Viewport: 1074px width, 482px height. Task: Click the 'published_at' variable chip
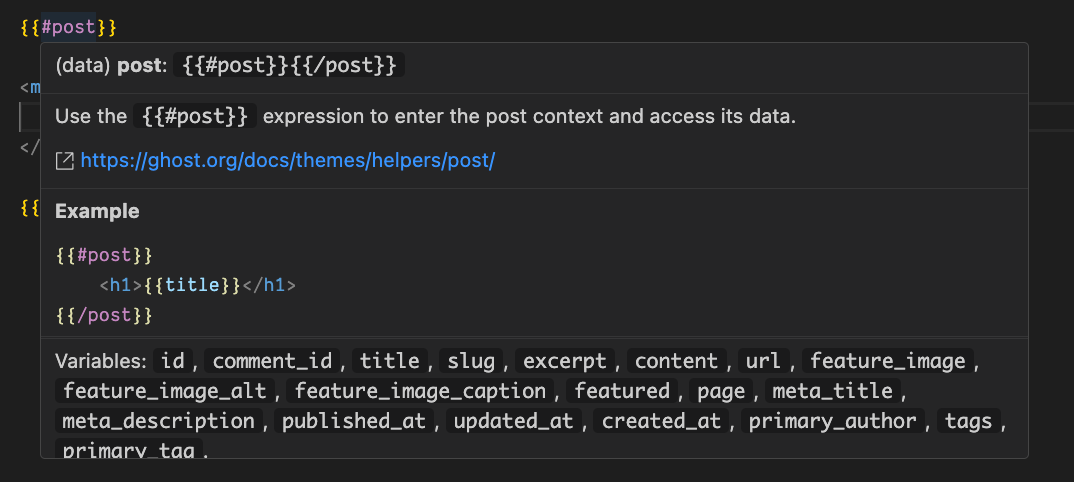click(354, 421)
